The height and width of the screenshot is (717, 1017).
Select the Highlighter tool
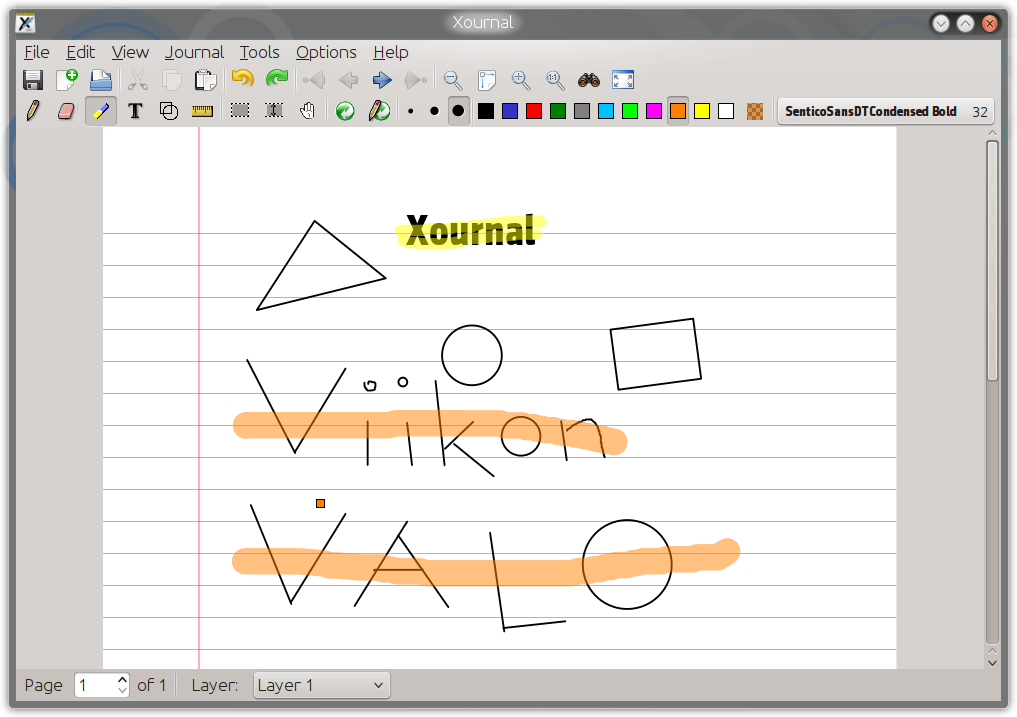(101, 111)
